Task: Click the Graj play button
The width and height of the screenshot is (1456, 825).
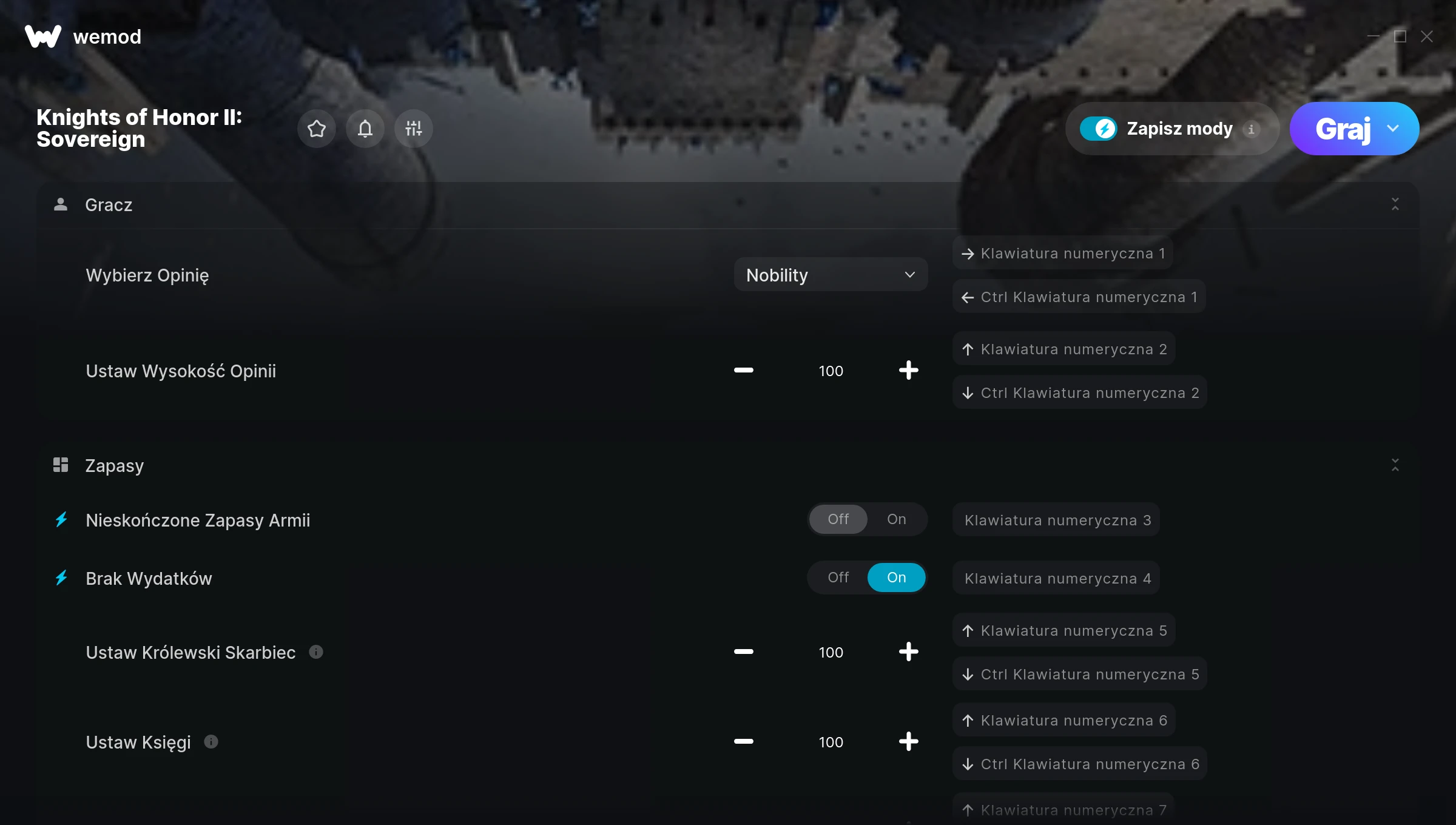Action: coord(1343,129)
